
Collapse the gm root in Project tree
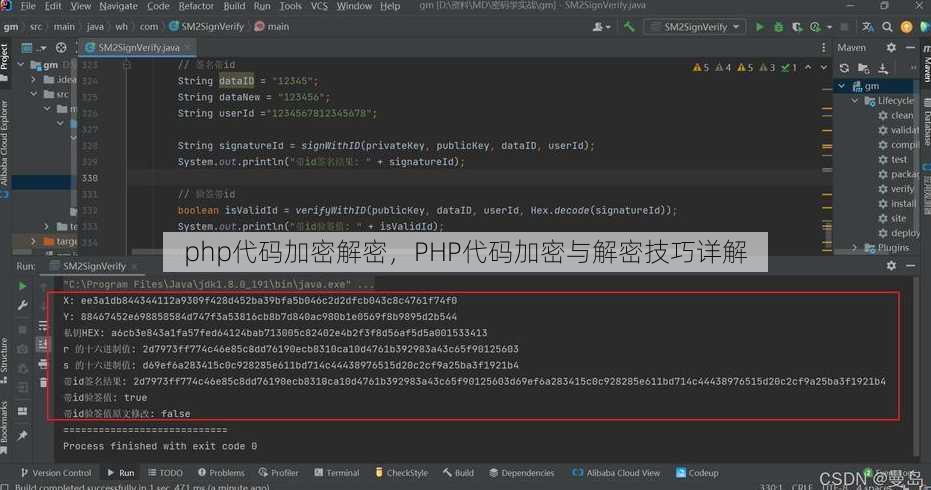tap(21, 64)
